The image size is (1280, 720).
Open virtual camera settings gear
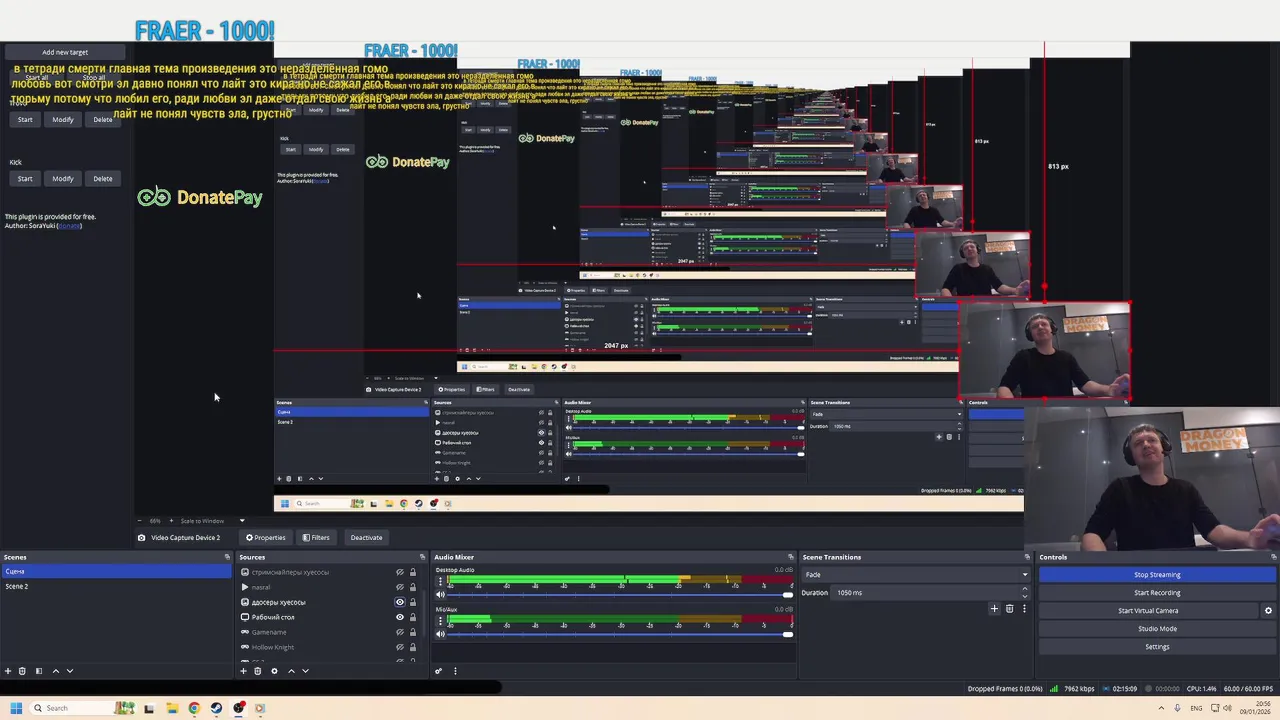pos(1268,611)
